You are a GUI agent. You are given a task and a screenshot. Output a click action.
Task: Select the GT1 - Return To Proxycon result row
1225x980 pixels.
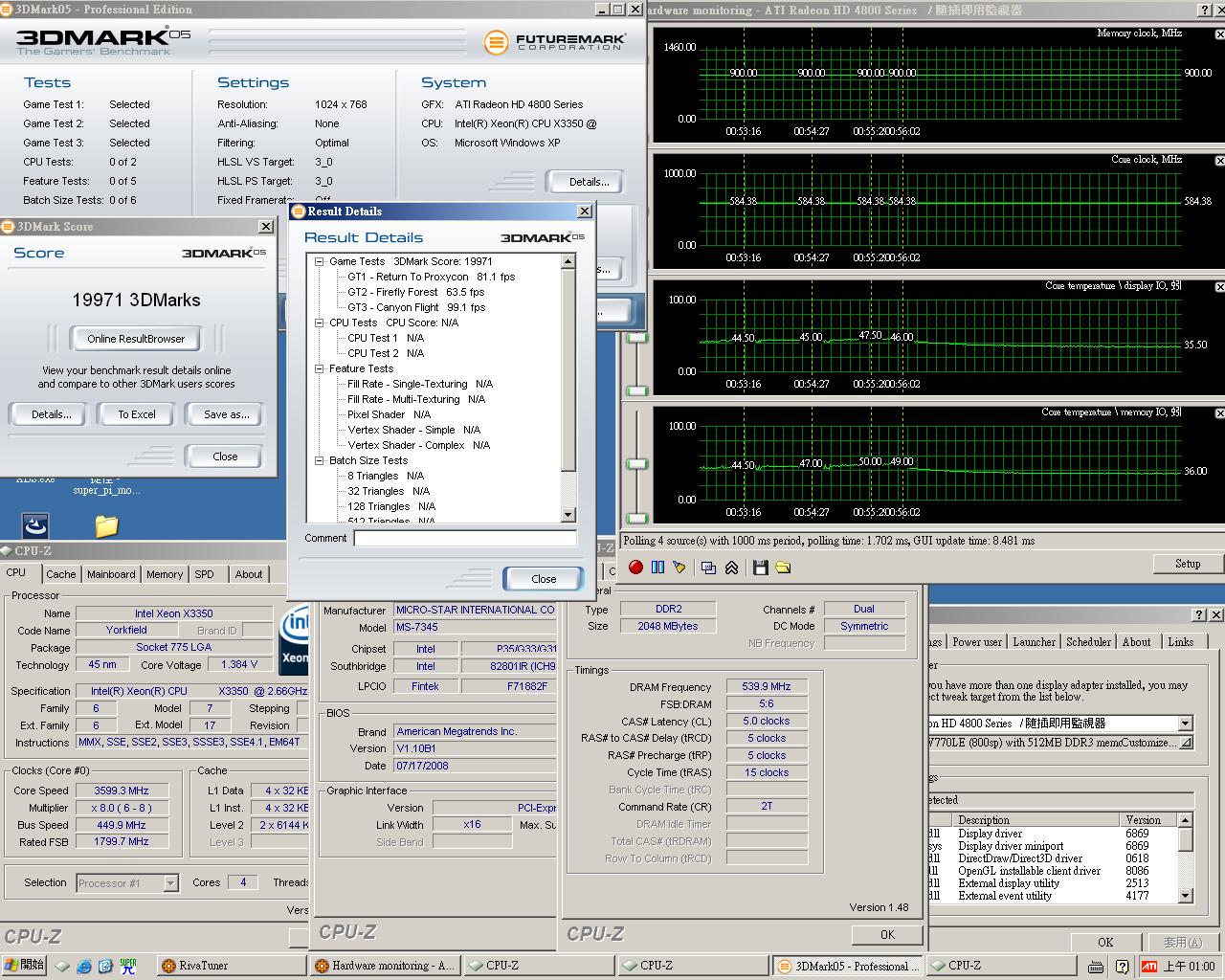tap(431, 277)
